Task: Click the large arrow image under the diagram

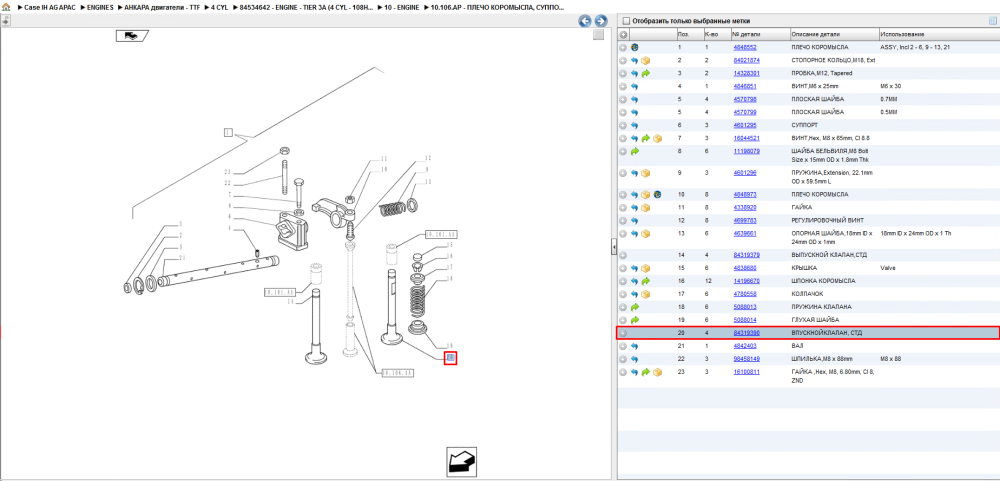Action: pos(461,461)
